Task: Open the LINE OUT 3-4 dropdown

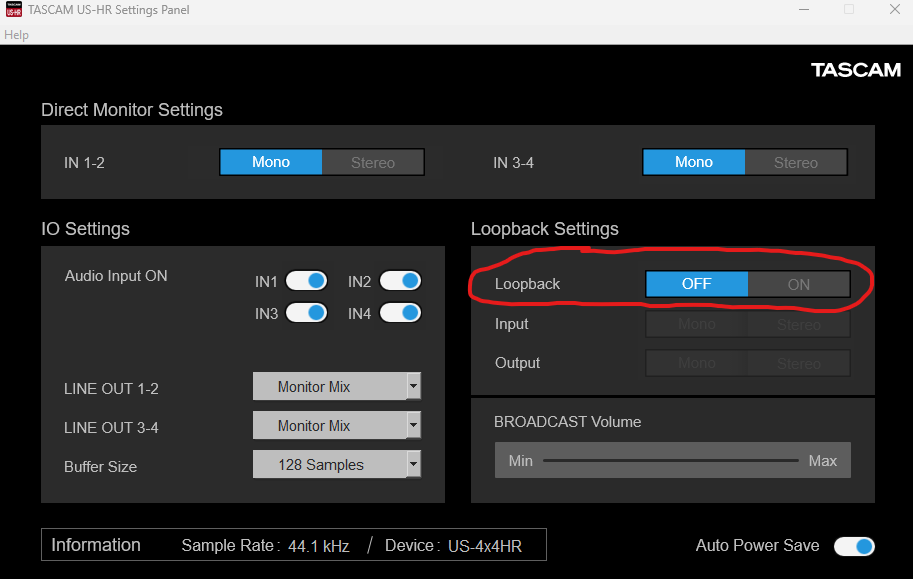Action: click(337, 425)
